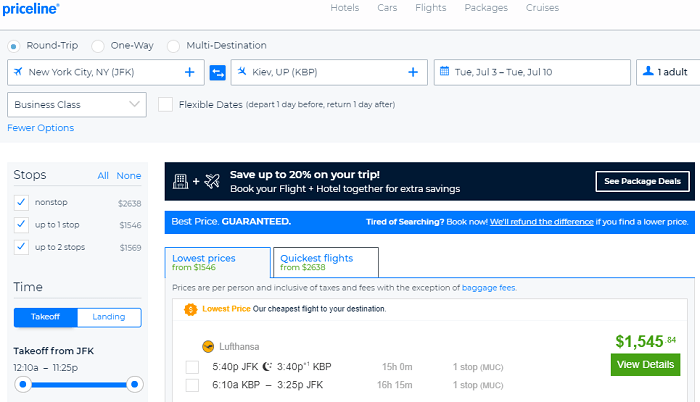The width and height of the screenshot is (700, 402).
Task: Open the 1 adult travelers selector
Action: (x=668, y=72)
